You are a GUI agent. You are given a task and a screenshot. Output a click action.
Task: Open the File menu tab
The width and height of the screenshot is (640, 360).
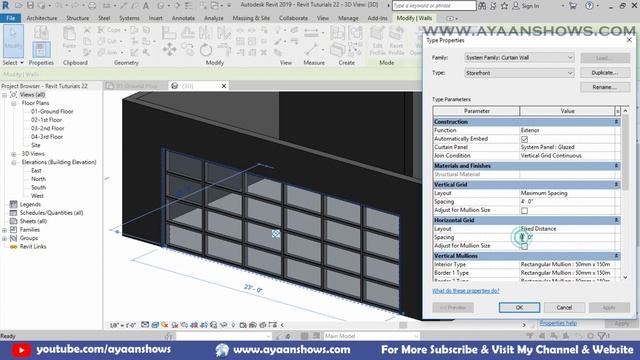point(11,18)
